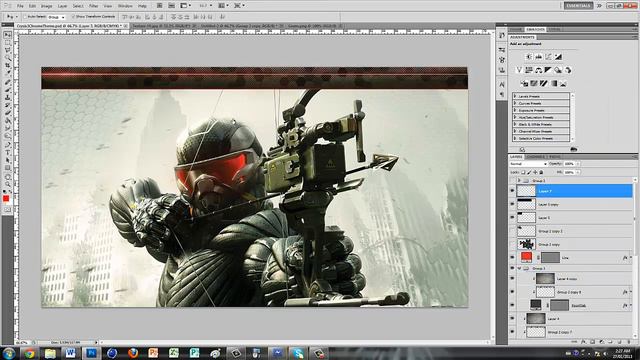Expand Exposure Presets list
640x360 pixels.
(x=516, y=110)
